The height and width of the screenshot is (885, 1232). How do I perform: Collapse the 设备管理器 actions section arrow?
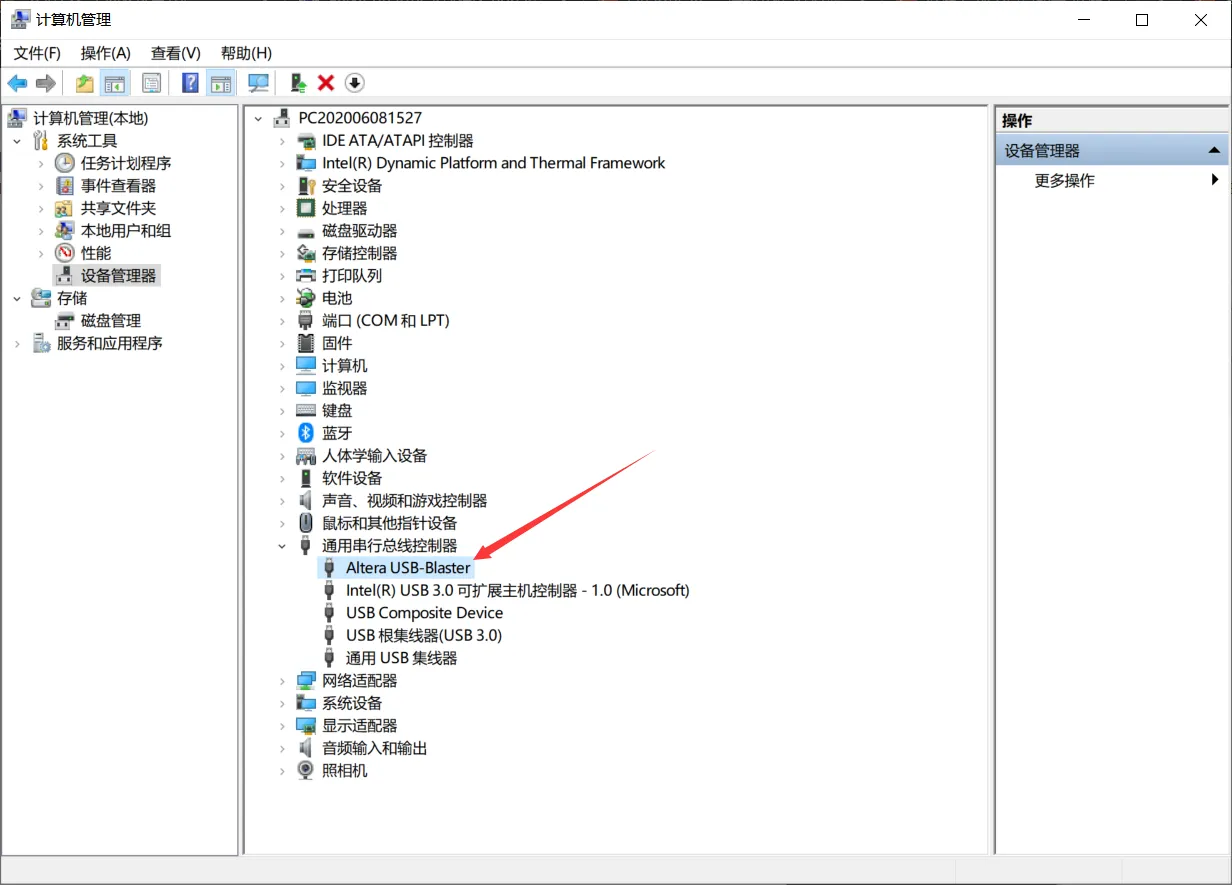click(1214, 151)
